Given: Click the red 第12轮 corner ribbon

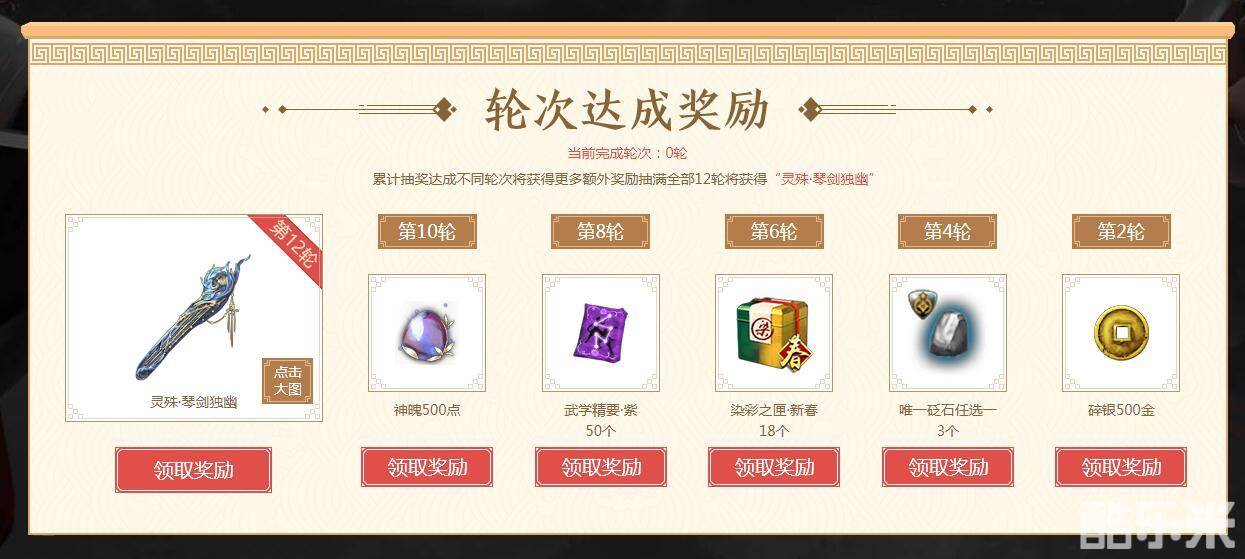Looking at the screenshot, I should click(291, 245).
